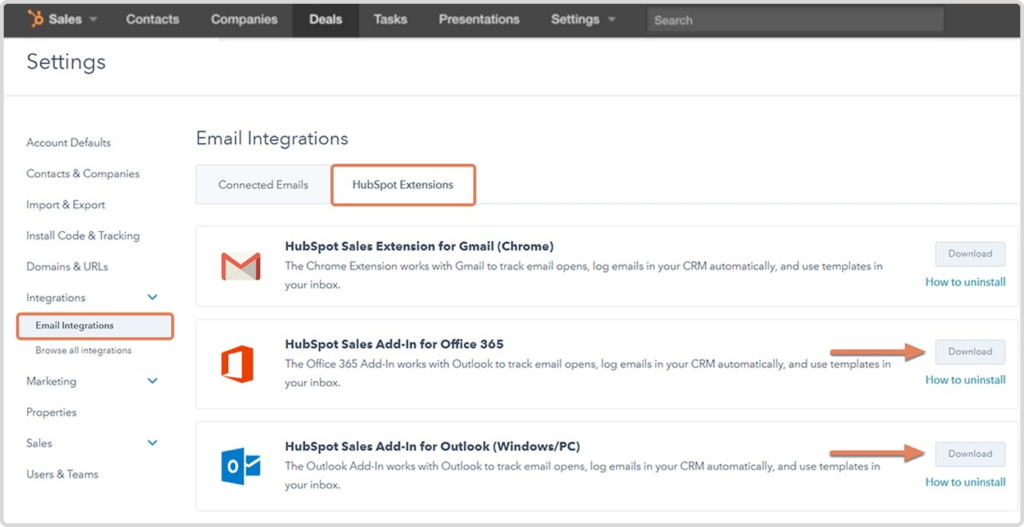1024x527 pixels.
Task: Click the Integrations sidebar label
Action: (x=56, y=298)
